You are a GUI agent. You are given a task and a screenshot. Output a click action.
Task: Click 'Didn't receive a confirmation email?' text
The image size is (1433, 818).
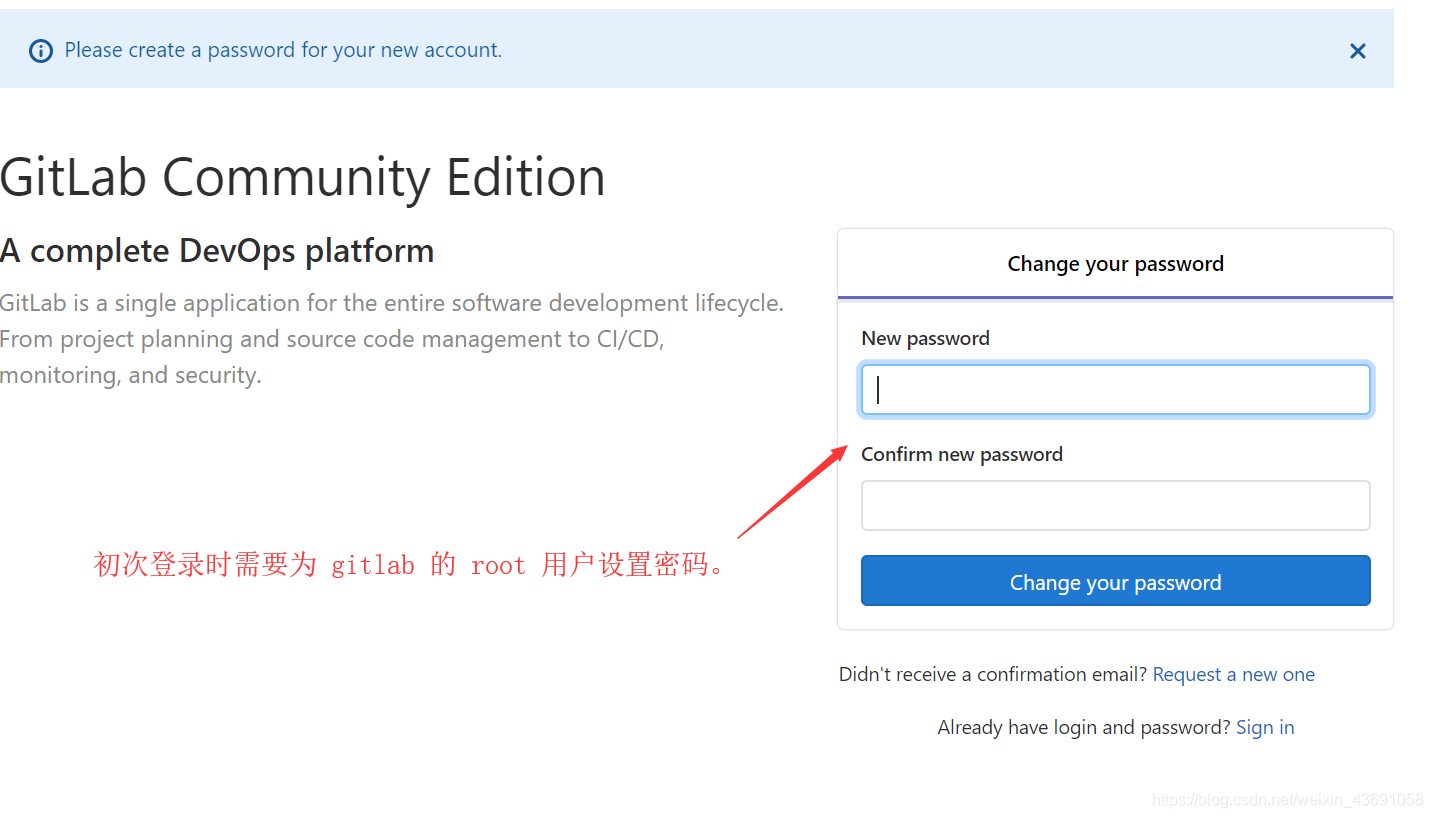[993, 675]
